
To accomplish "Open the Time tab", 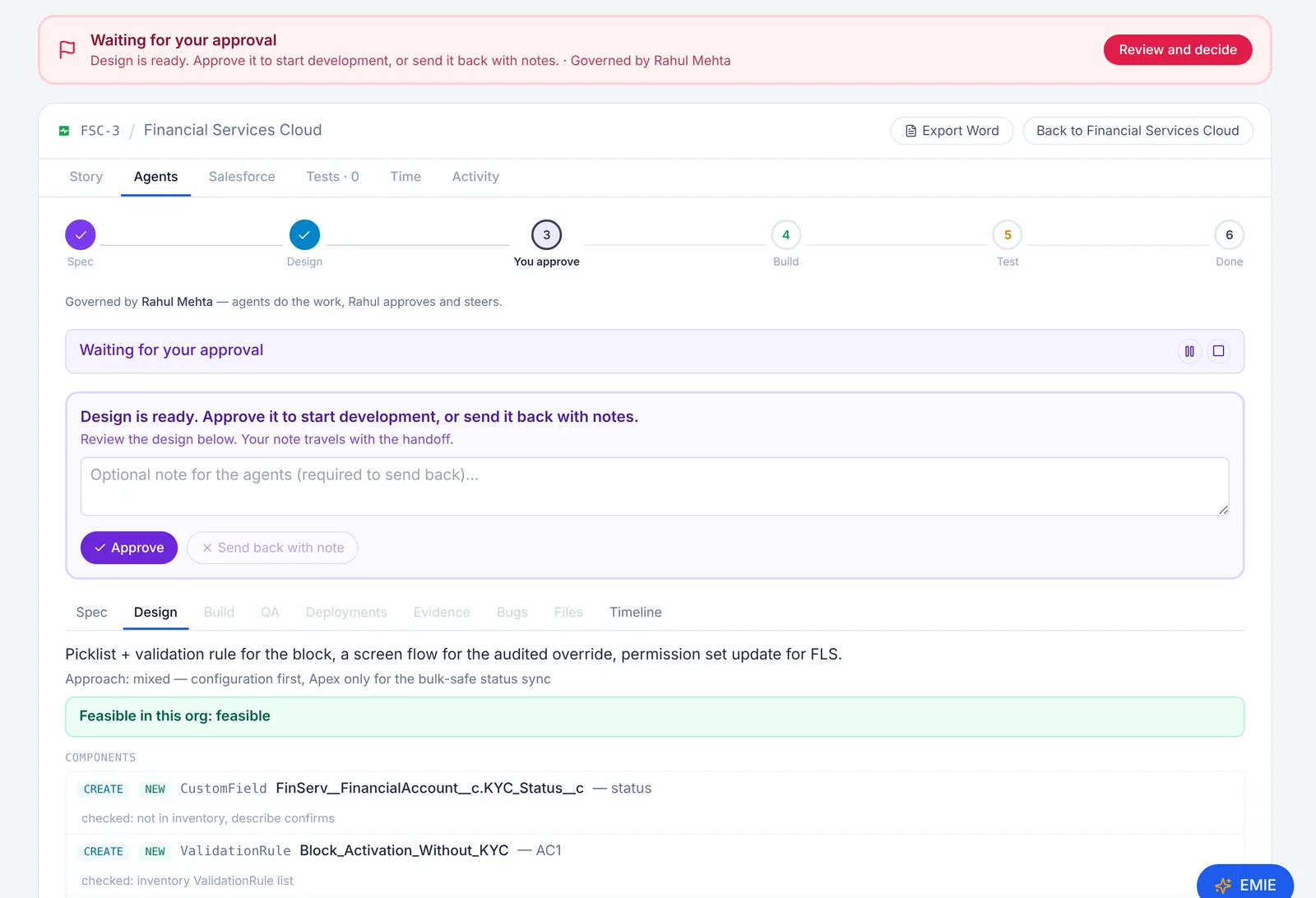I will tap(405, 177).
